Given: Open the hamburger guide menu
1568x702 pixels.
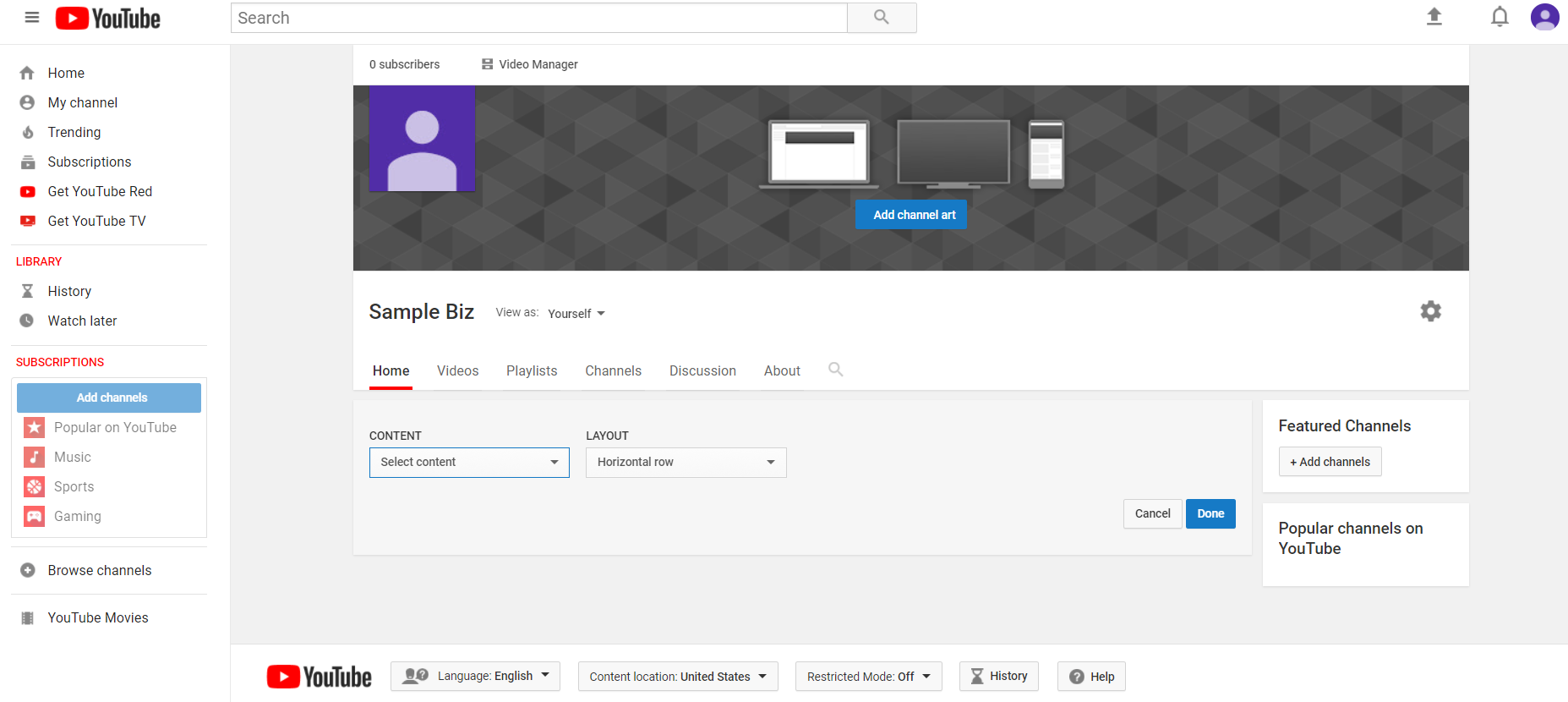Looking at the screenshot, I should pyautogui.click(x=32, y=17).
